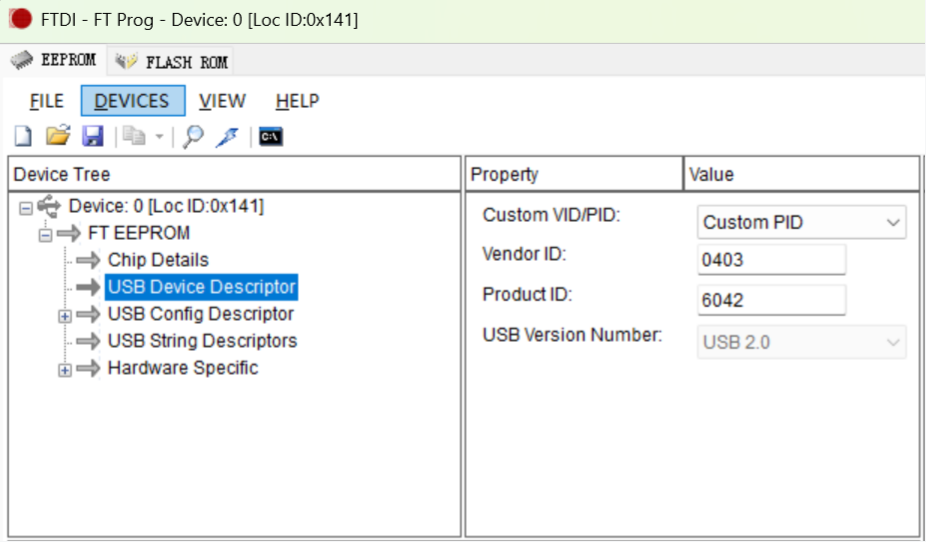Select USB String Descriptors tree item
This screenshot has height=542, width=926.
coord(203,341)
